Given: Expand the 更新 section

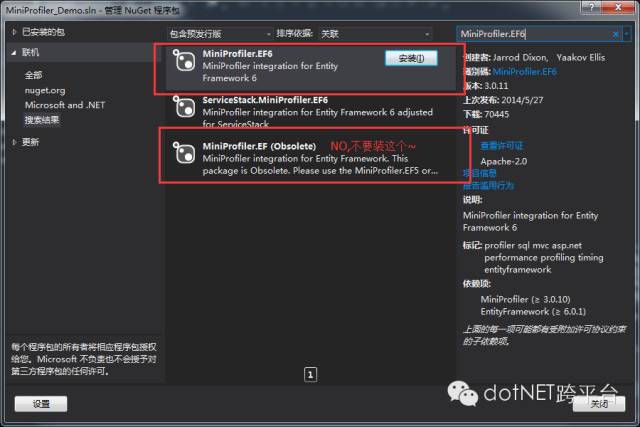Looking at the screenshot, I should pos(14,142).
